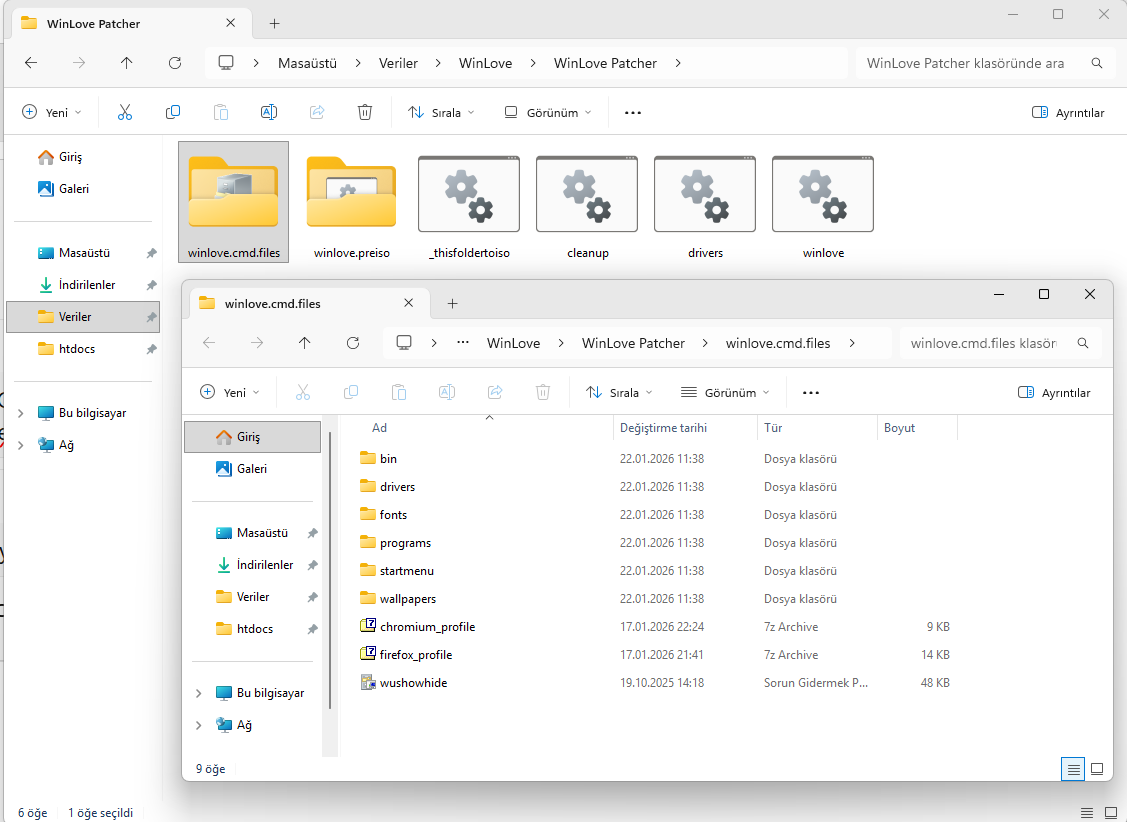Open Sırala dropdown in WinLove Patcher window
Image resolution: width=1127 pixels, height=822 pixels.
click(x=441, y=113)
